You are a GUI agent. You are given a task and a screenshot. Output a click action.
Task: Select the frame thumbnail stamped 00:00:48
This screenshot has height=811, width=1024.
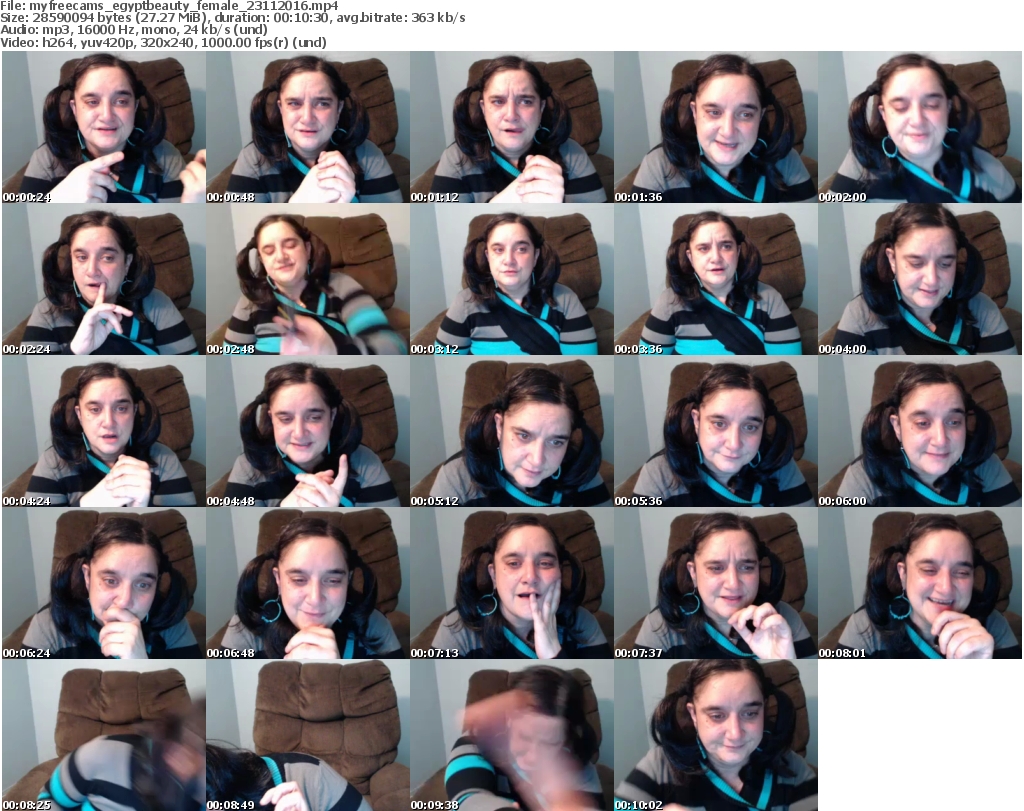tap(308, 127)
